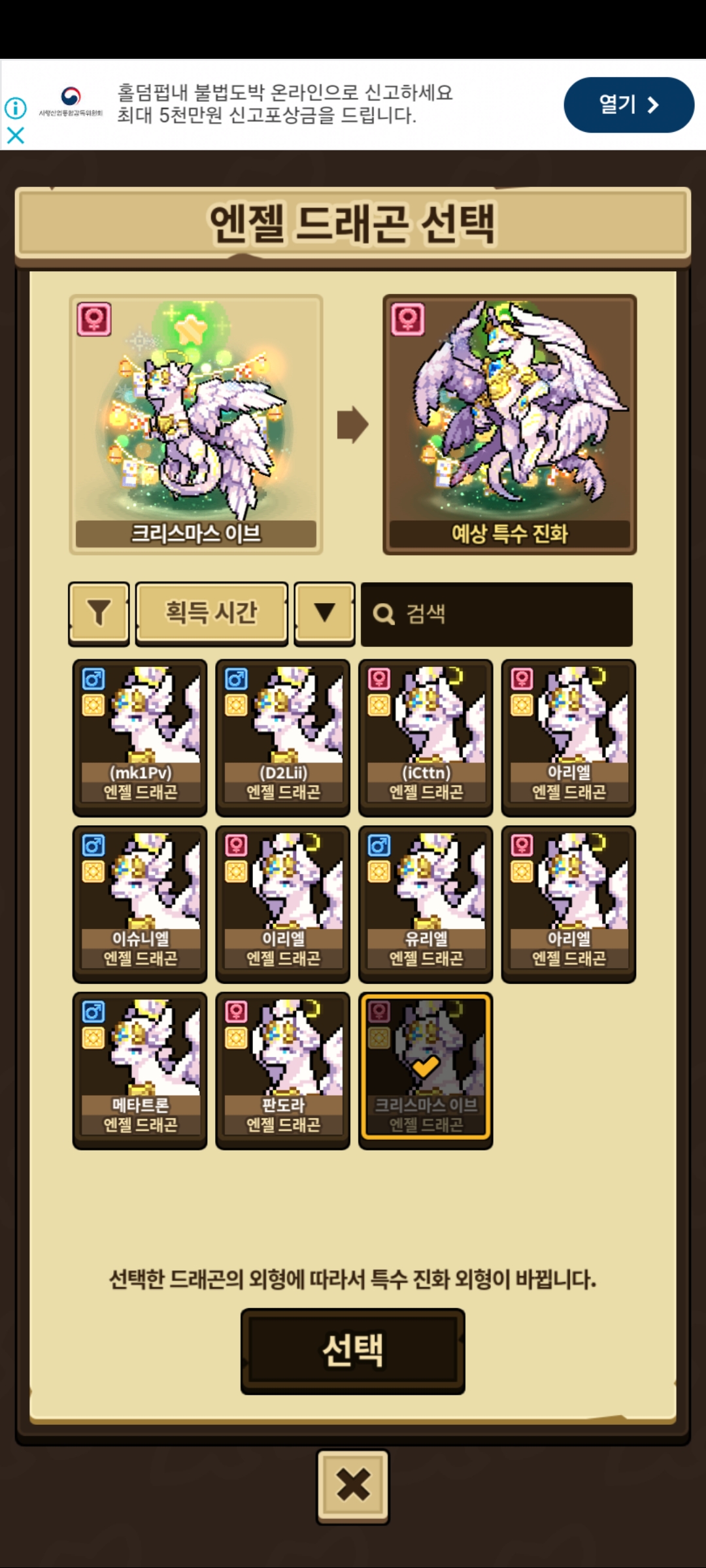Uncheck the selected 크리스마스 이브 card
Screen dimensions: 706x1568
click(x=426, y=1071)
